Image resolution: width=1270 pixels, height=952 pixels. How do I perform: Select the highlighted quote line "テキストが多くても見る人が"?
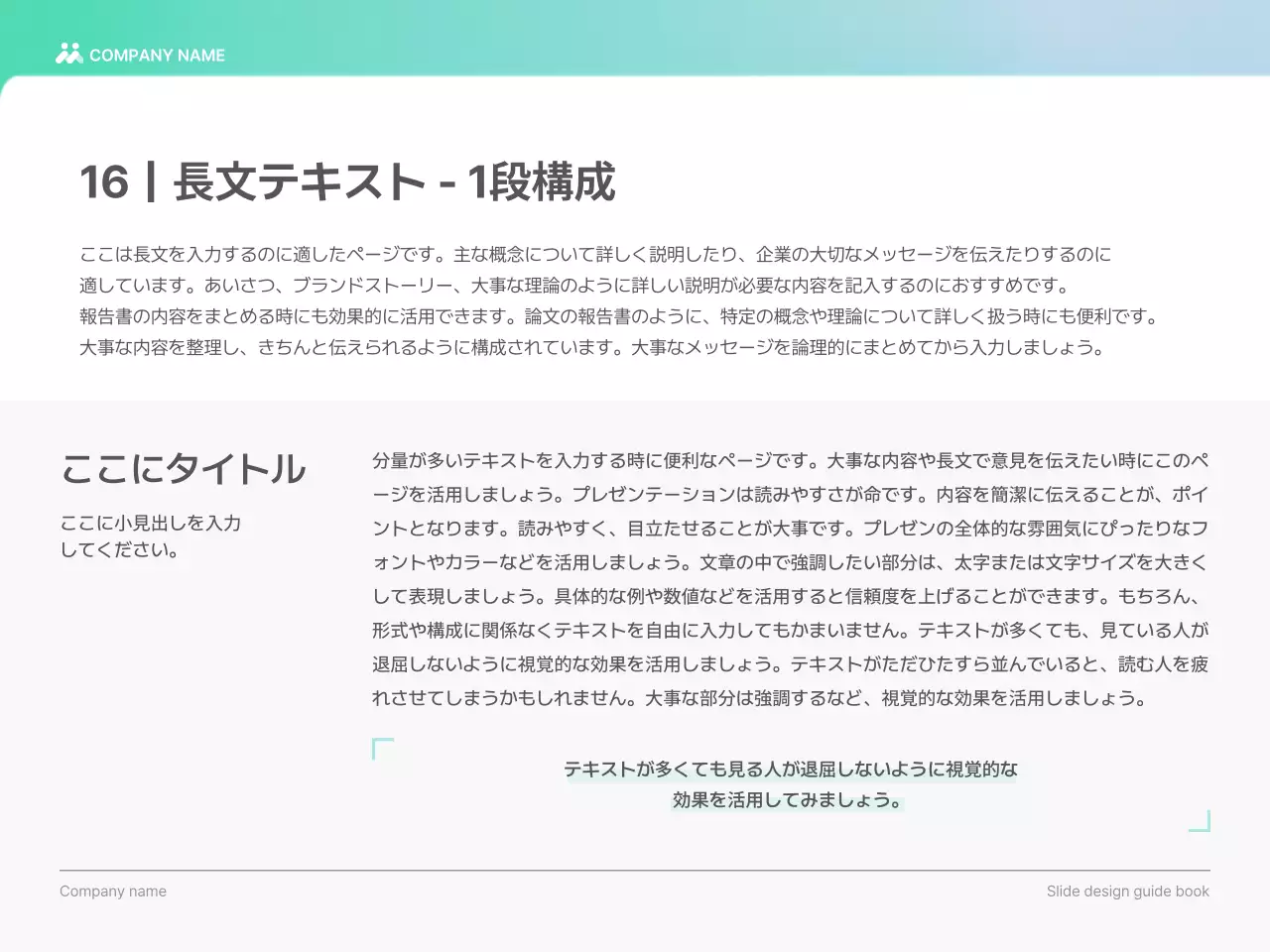click(x=791, y=769)
